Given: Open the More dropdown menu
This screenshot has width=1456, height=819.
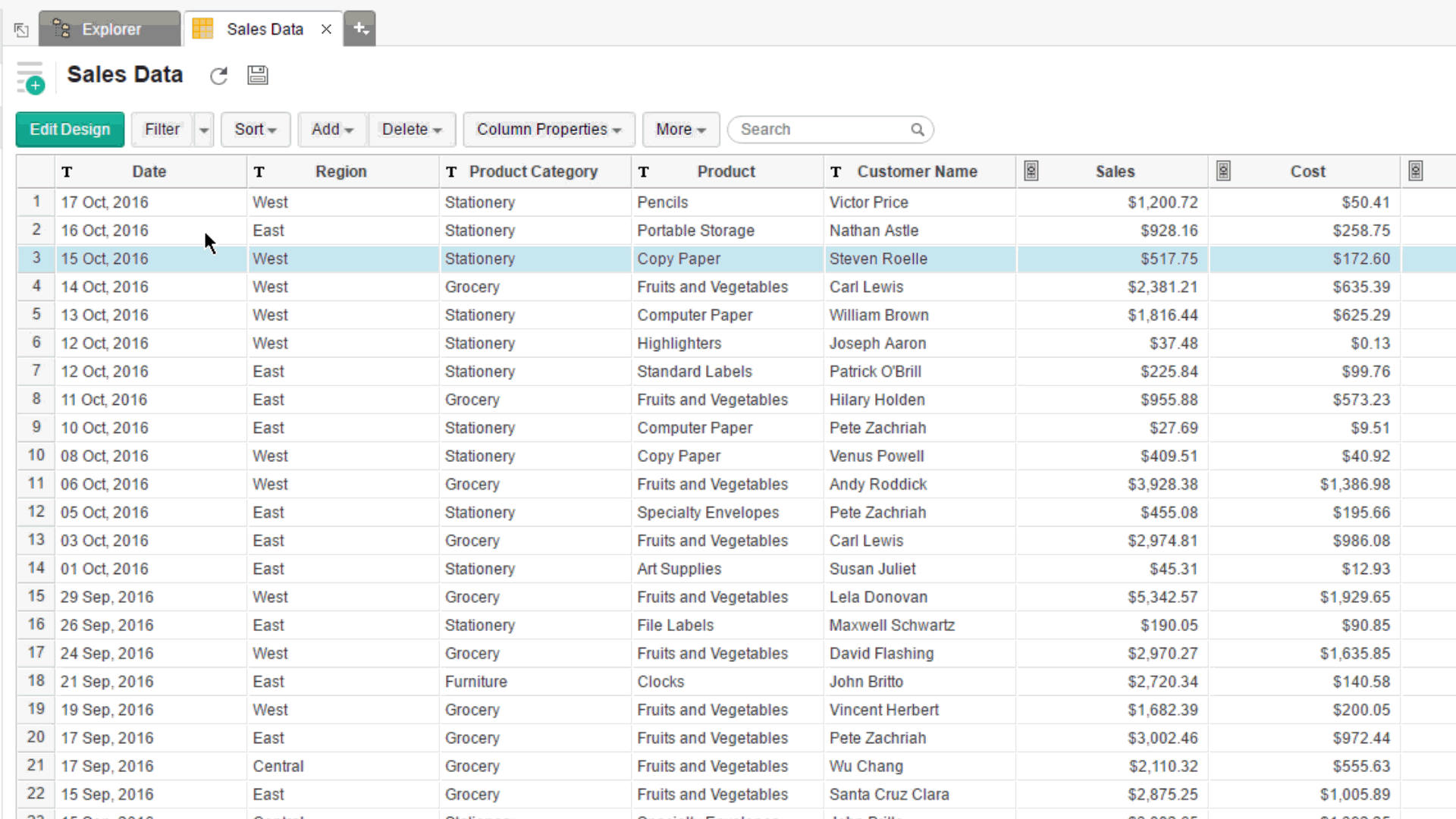Looking at the screenshot, I should coord(680,130).
